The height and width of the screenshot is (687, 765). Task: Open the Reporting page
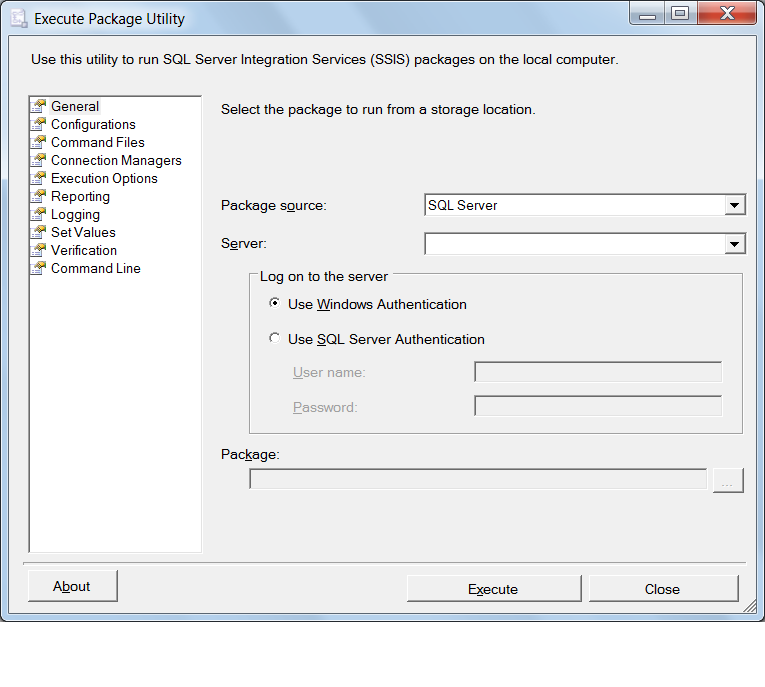click(x=81, y=197)
